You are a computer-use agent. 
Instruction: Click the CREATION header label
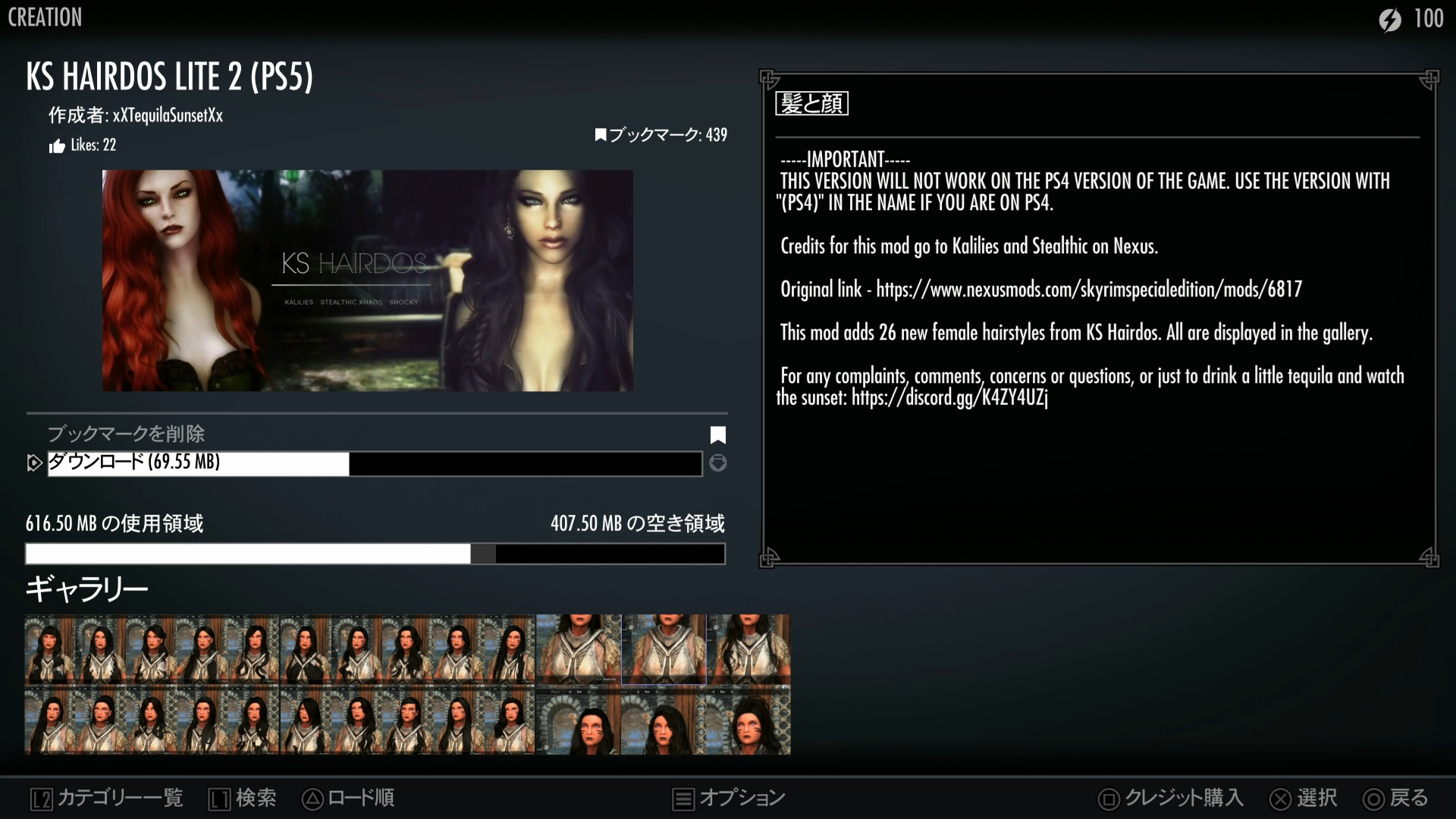(x=45, y=17)
